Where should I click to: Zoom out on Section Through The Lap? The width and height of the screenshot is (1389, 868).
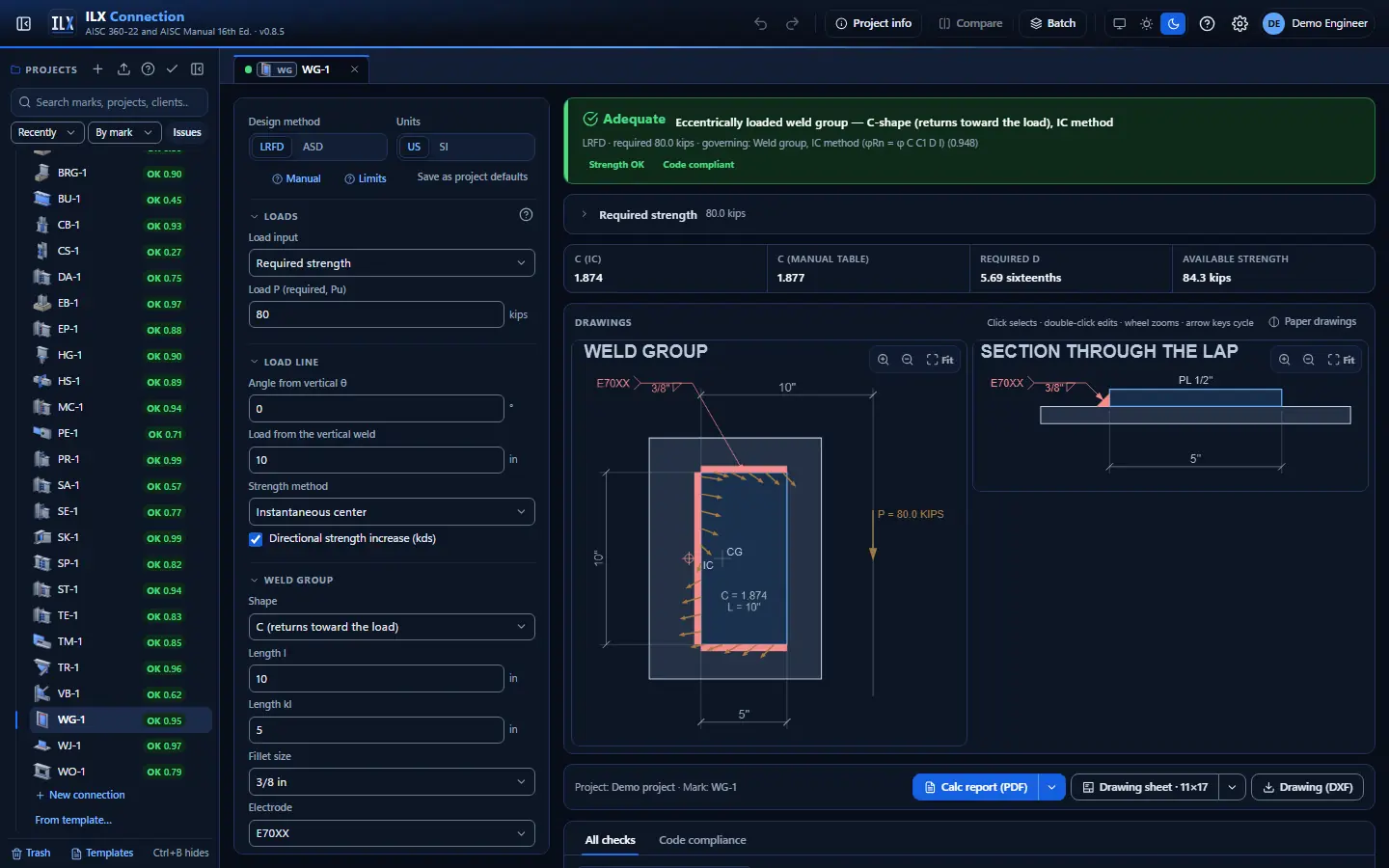click(1308, 360)
